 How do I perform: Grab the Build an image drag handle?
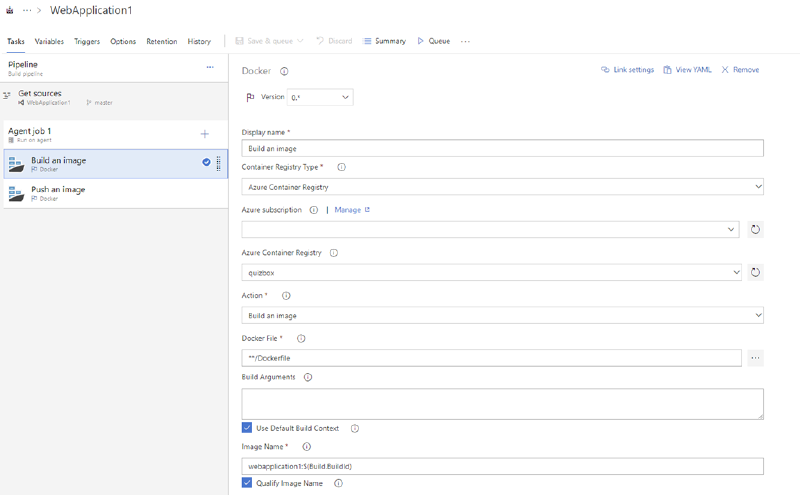pos(218,163)
